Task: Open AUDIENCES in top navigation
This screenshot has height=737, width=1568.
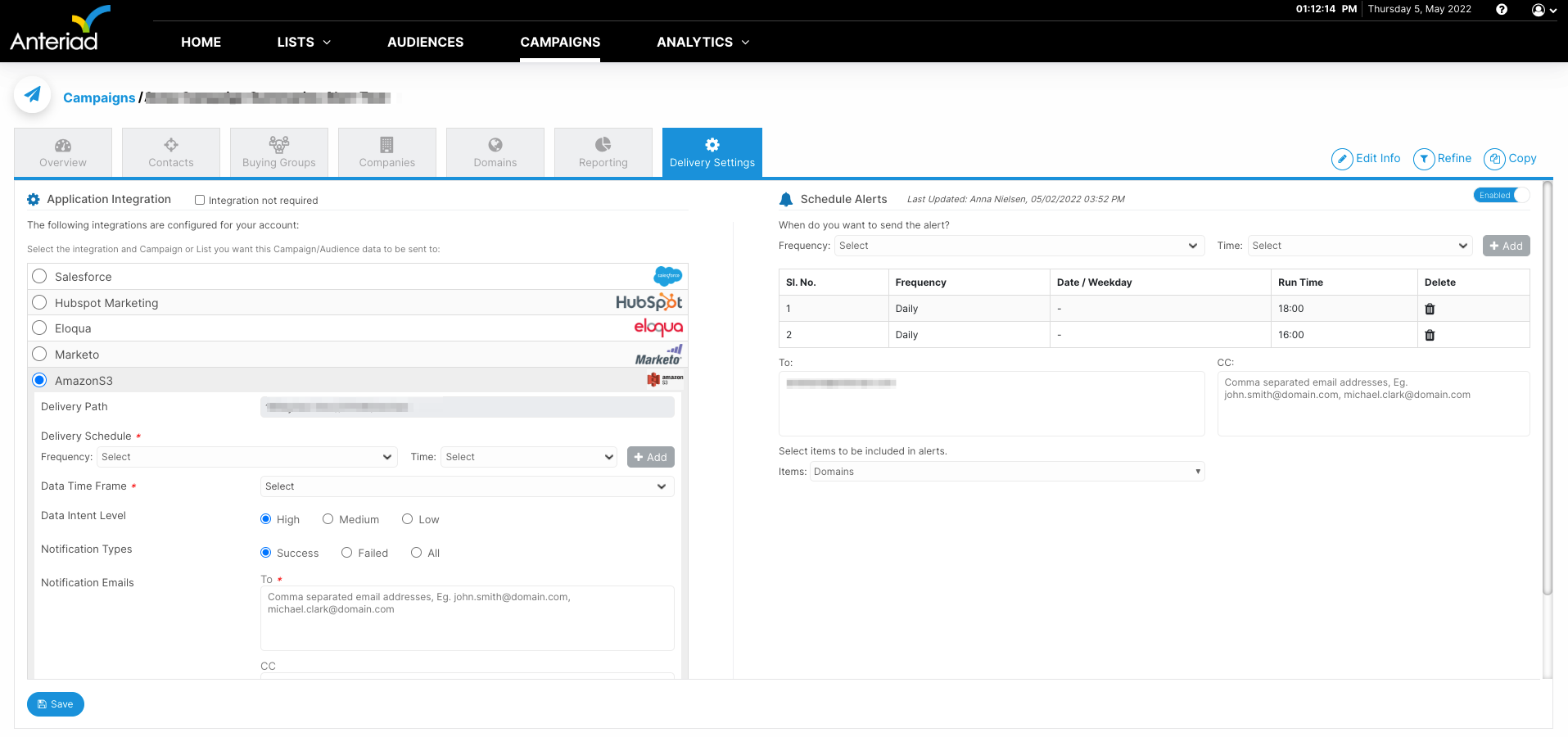Action: click(x=425, y=42)
